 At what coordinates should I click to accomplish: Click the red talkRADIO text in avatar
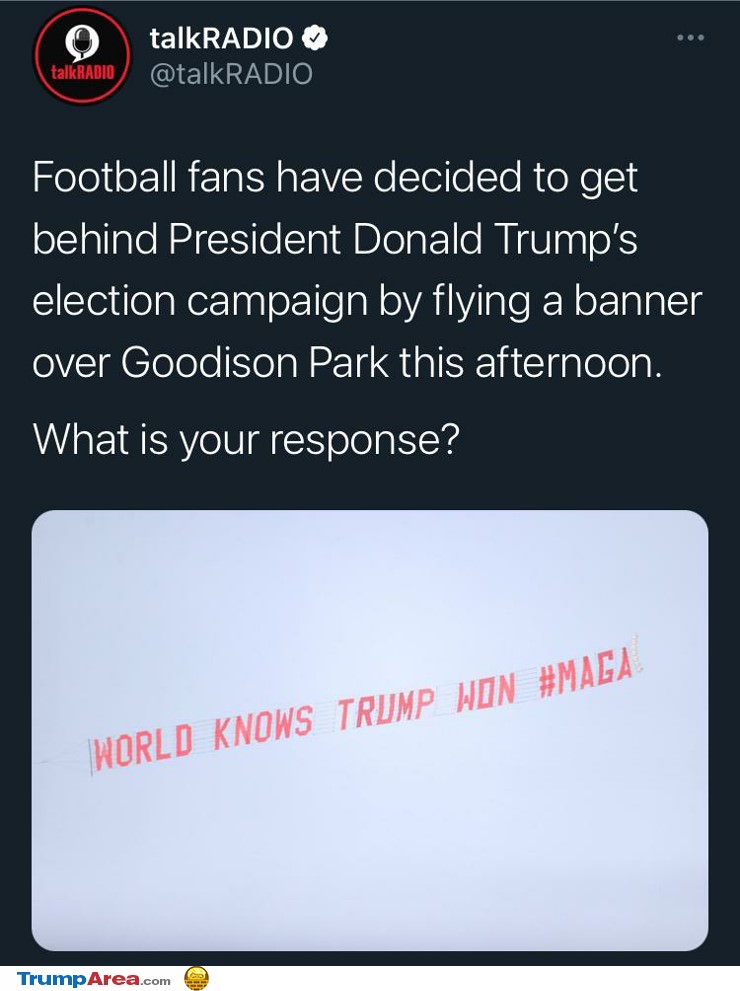coord(83,72)
